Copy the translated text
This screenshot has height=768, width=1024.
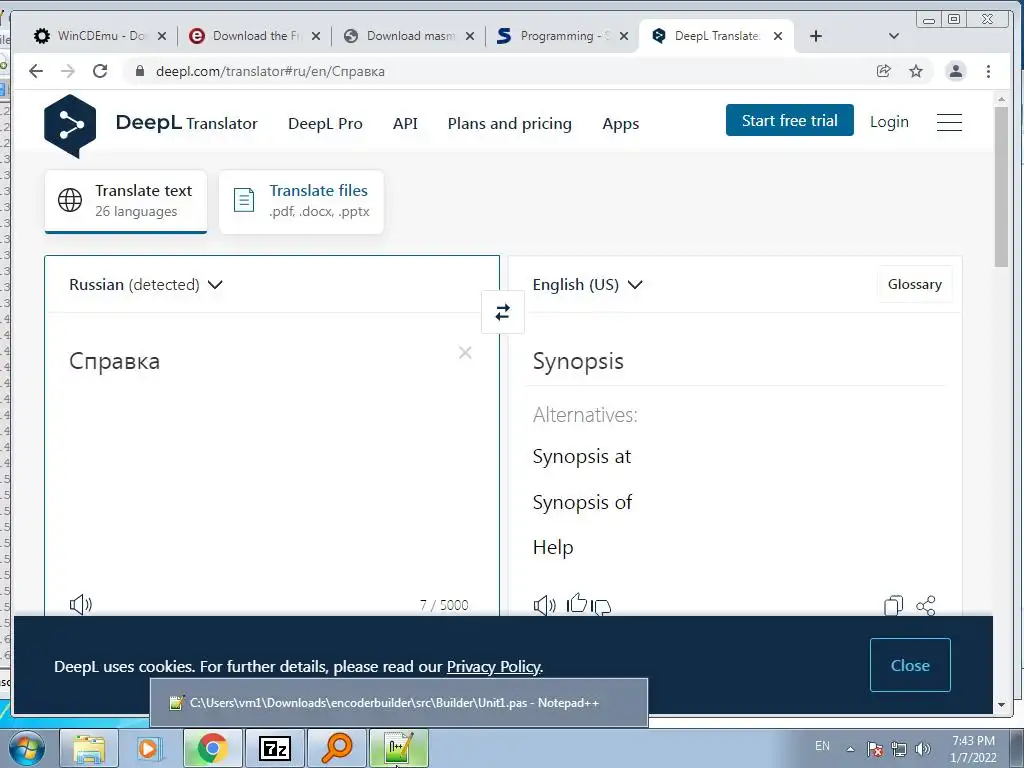(893, 605)
